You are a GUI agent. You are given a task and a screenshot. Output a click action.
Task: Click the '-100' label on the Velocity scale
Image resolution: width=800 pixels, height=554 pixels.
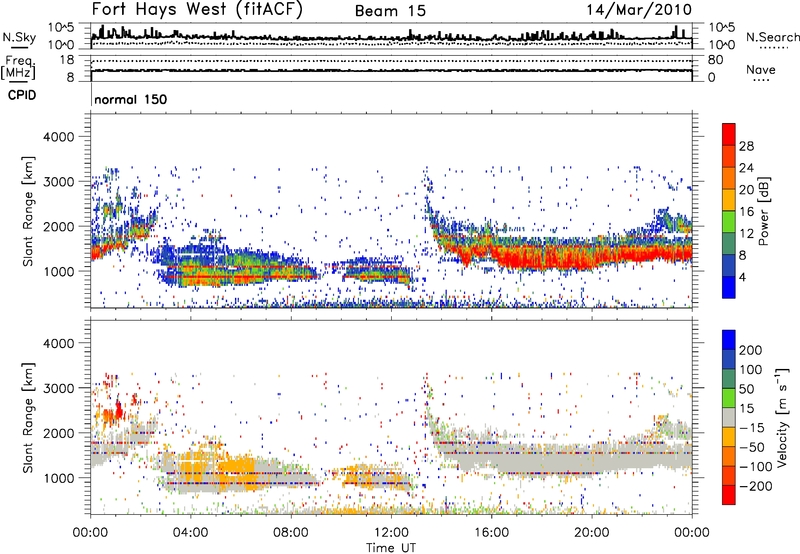click(755, 467)
